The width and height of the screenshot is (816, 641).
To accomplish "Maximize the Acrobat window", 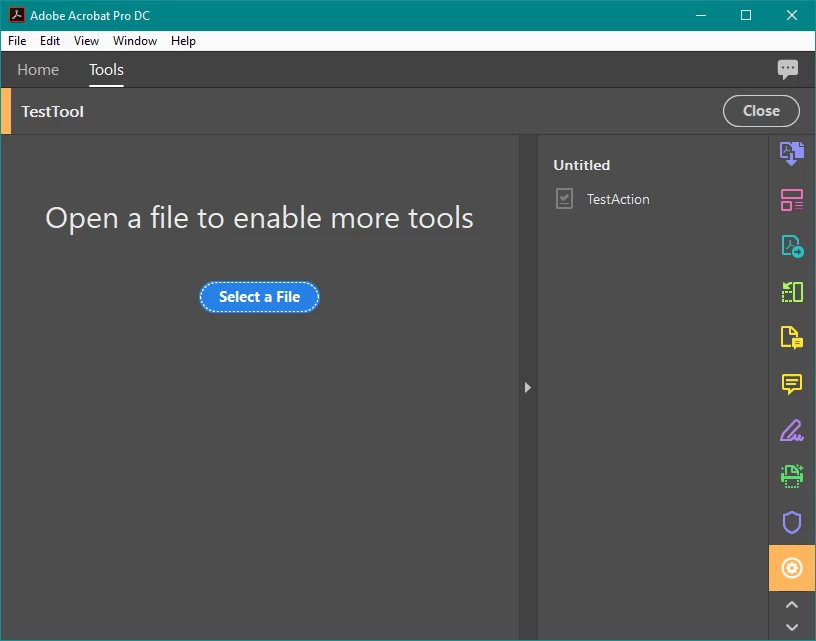I will click(746, 15).
